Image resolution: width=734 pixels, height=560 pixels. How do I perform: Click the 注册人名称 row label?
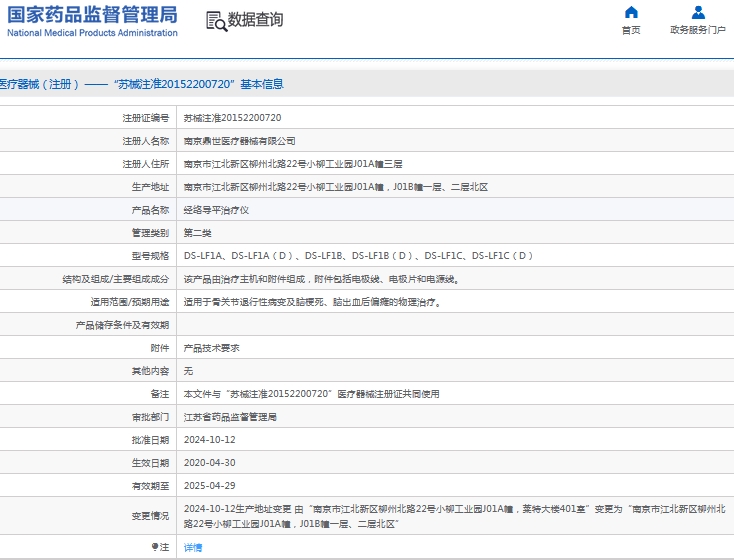(146, 141)
